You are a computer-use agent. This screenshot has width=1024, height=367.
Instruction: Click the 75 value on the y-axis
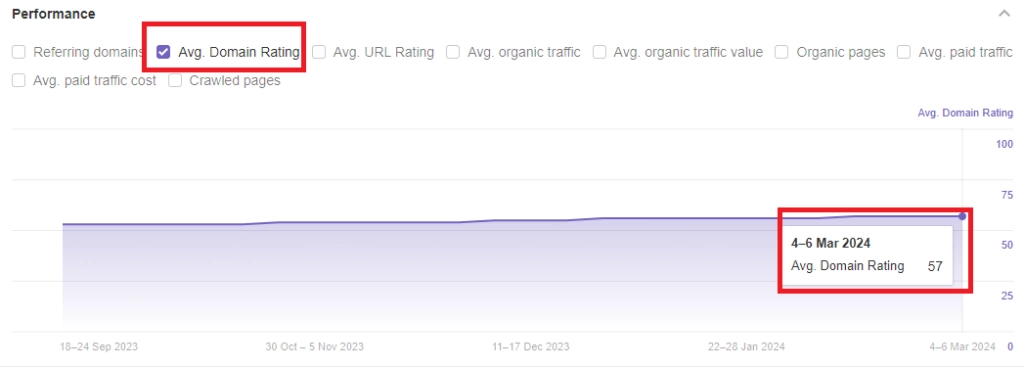tap(1007, 195)
